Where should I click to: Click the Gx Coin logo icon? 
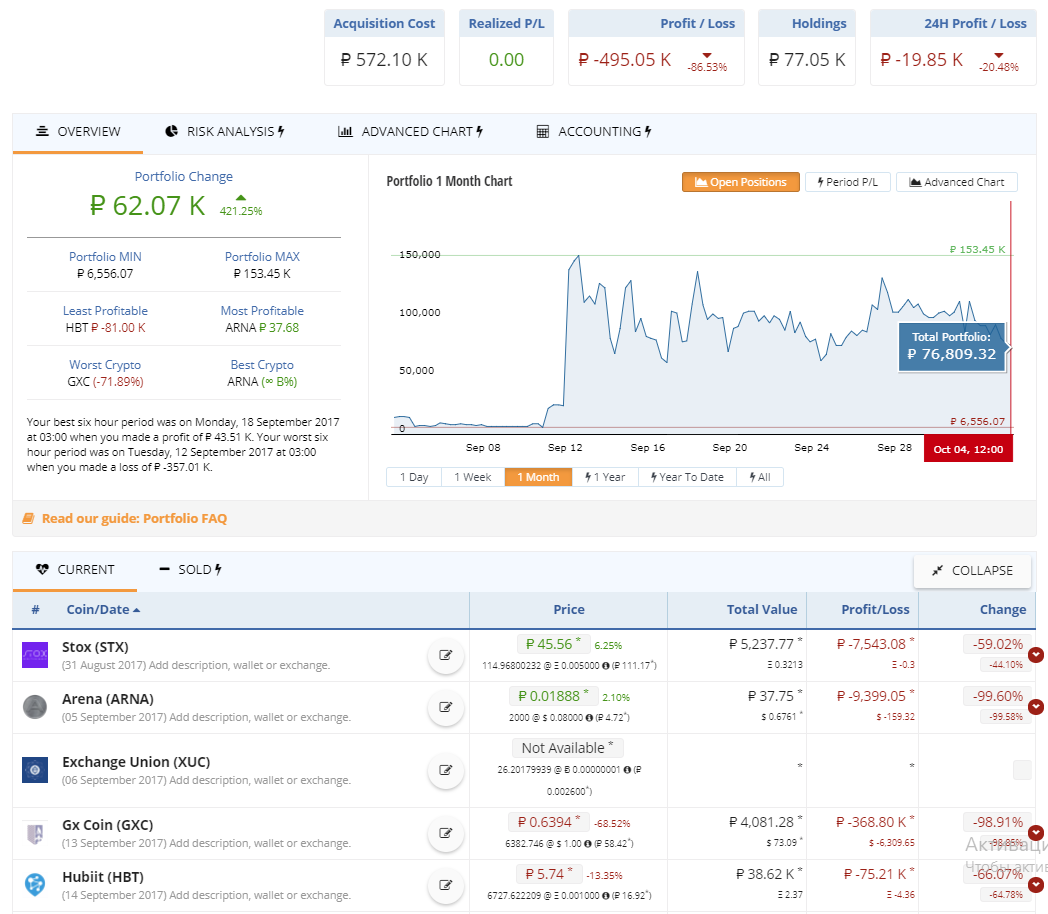click(35, 833)
